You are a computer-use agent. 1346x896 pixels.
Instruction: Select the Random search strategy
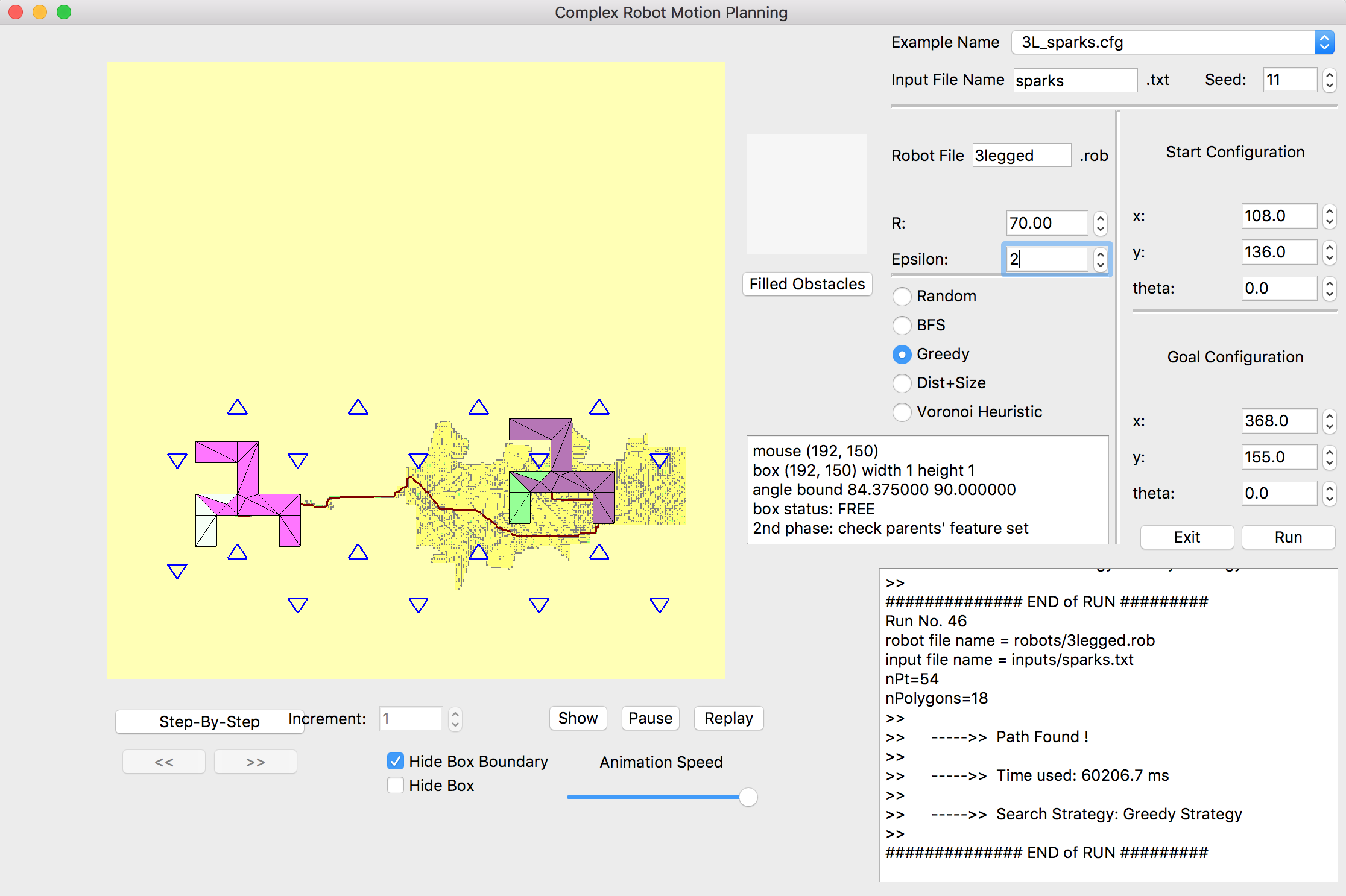(x=902, y=296)
